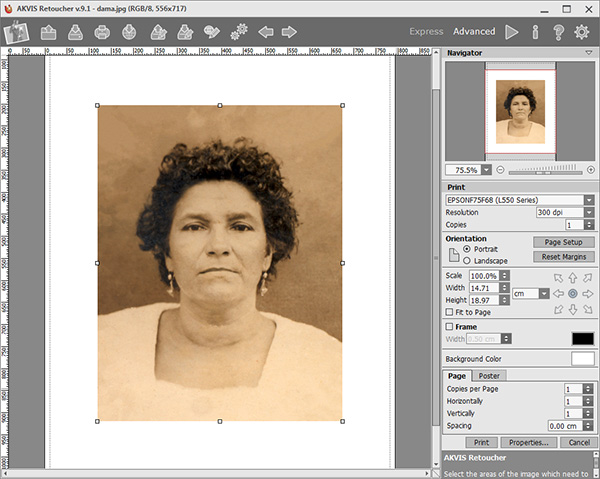Click the Scale 100.0% input field
The image size is (600, 479).
484,275
